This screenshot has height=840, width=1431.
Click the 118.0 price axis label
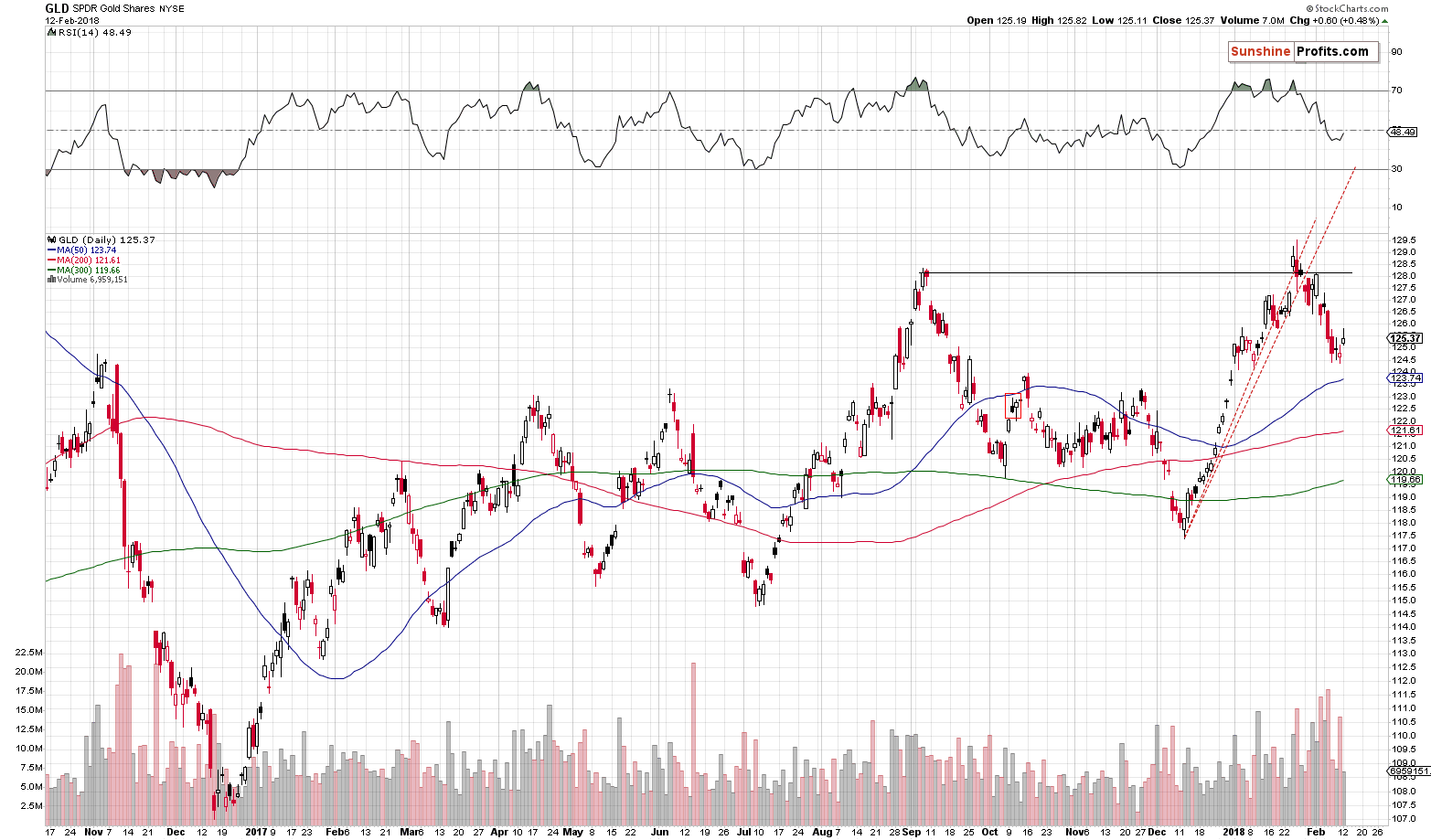pyautogui.click(x=1402, y=523)
